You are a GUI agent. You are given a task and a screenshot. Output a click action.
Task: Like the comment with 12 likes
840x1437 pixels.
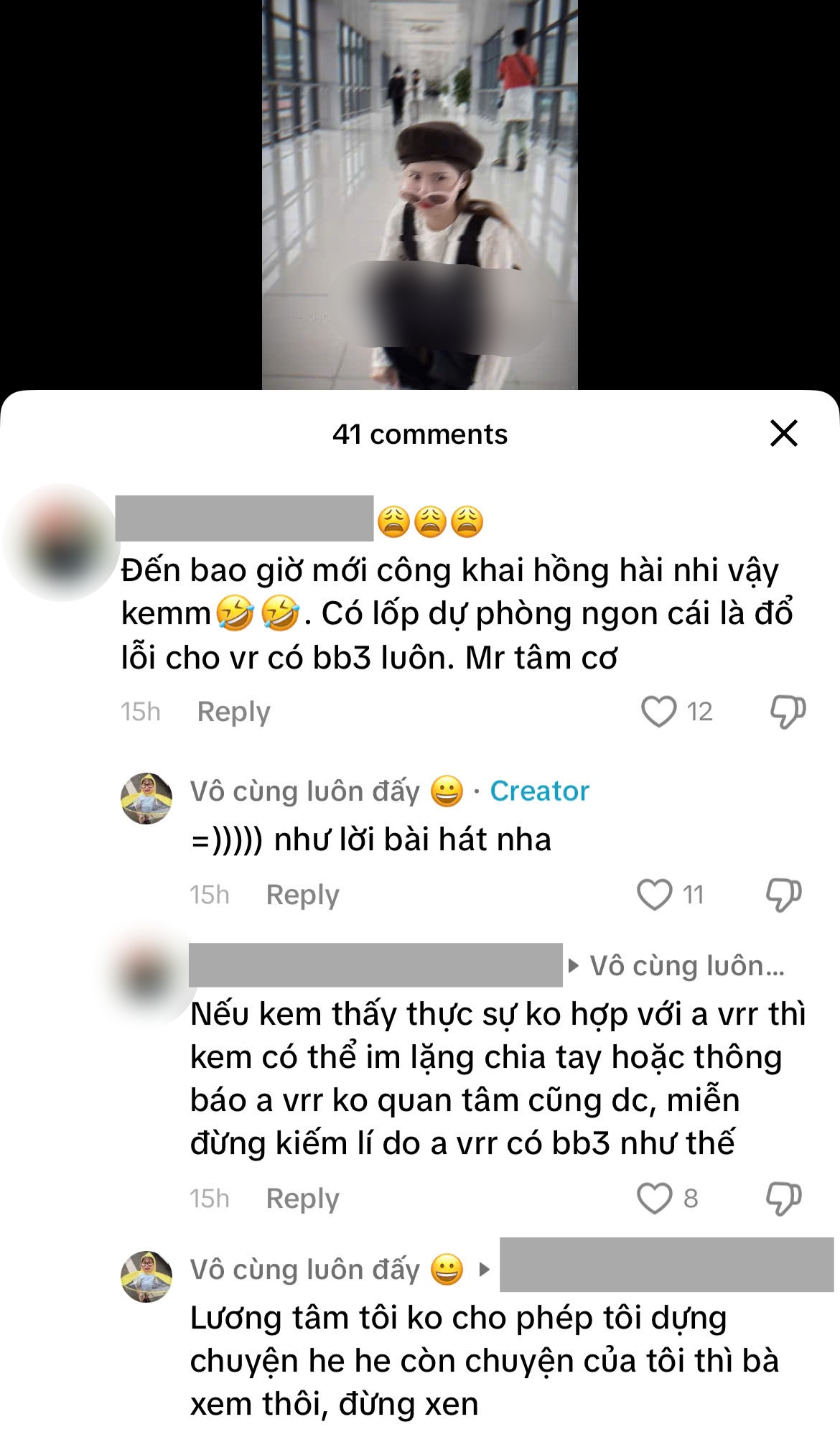658,712
